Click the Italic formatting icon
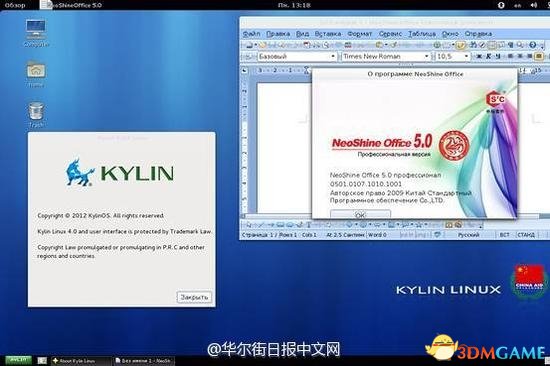 tap(488, 56)
